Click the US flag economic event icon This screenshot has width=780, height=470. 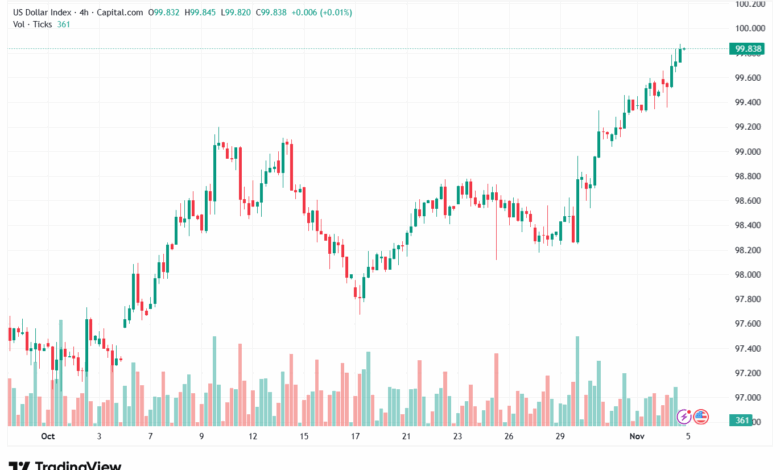(x=700, y=416)
